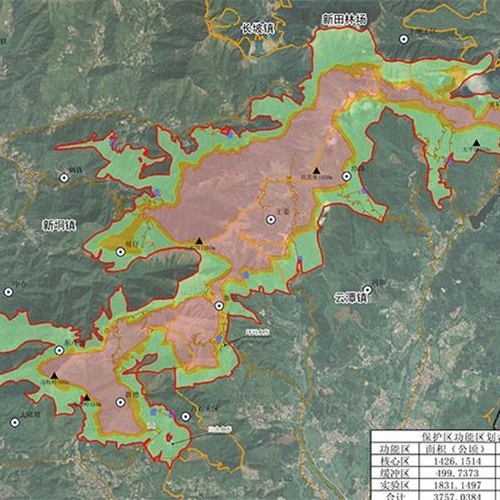500x500 pixels.
Task: Click the 长坡镇 town label
Action: click(x=258, y=28)
